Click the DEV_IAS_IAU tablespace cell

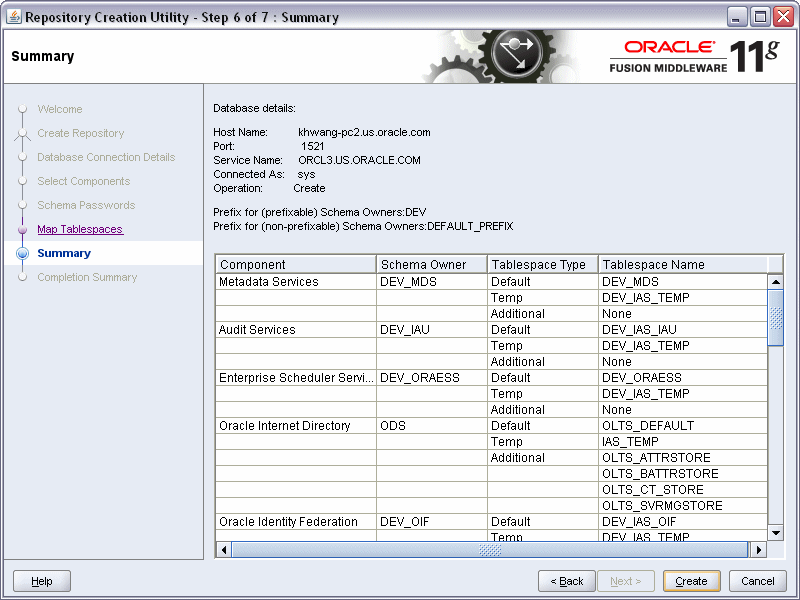click(x=683, y=330)
